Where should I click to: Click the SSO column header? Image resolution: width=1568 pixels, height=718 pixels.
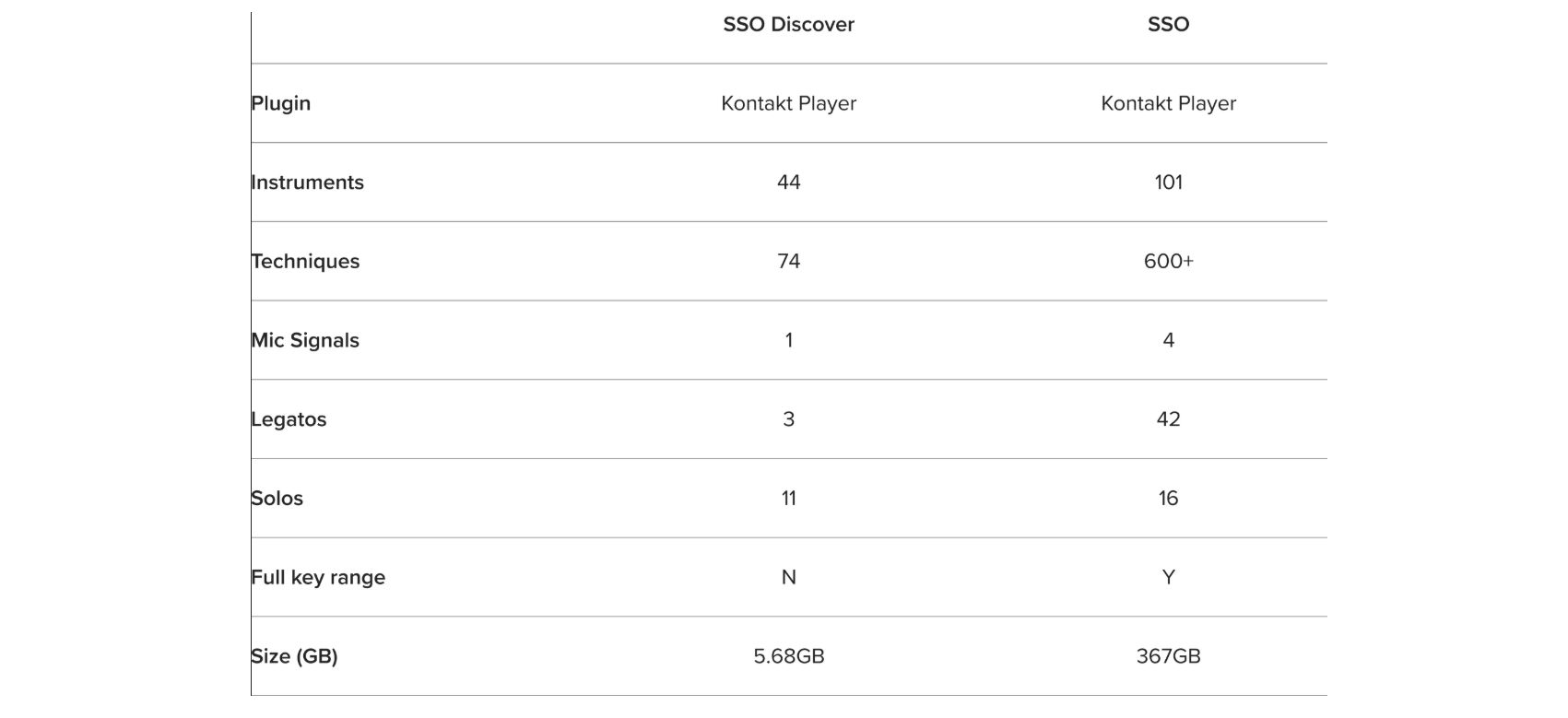click(1168, 25)
